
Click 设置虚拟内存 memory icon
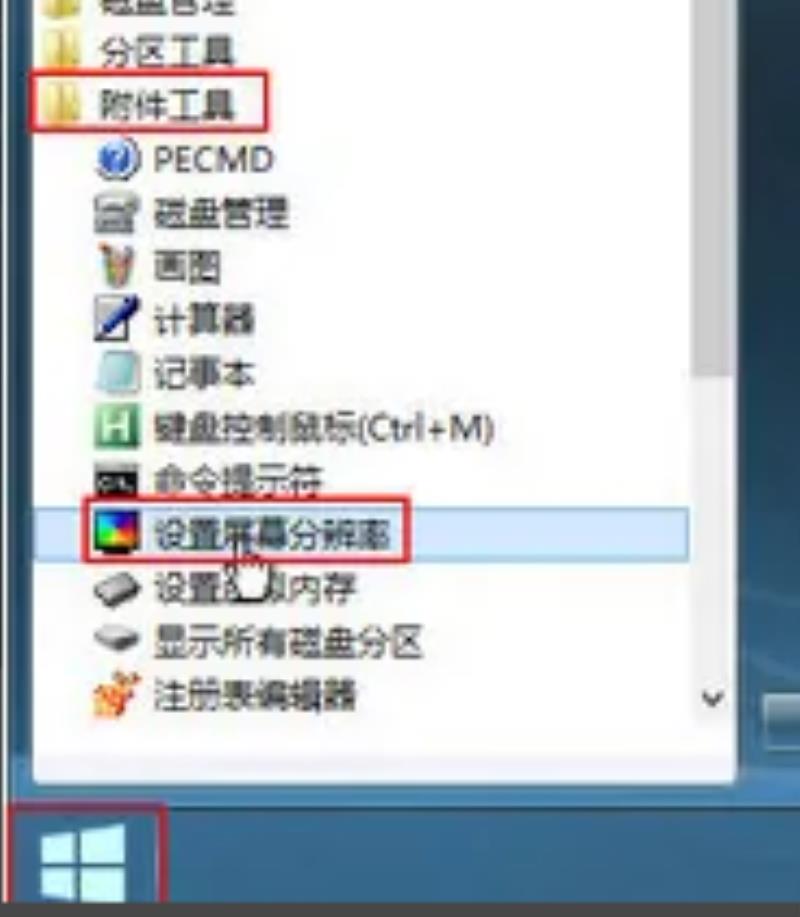[x=118, y=588]
